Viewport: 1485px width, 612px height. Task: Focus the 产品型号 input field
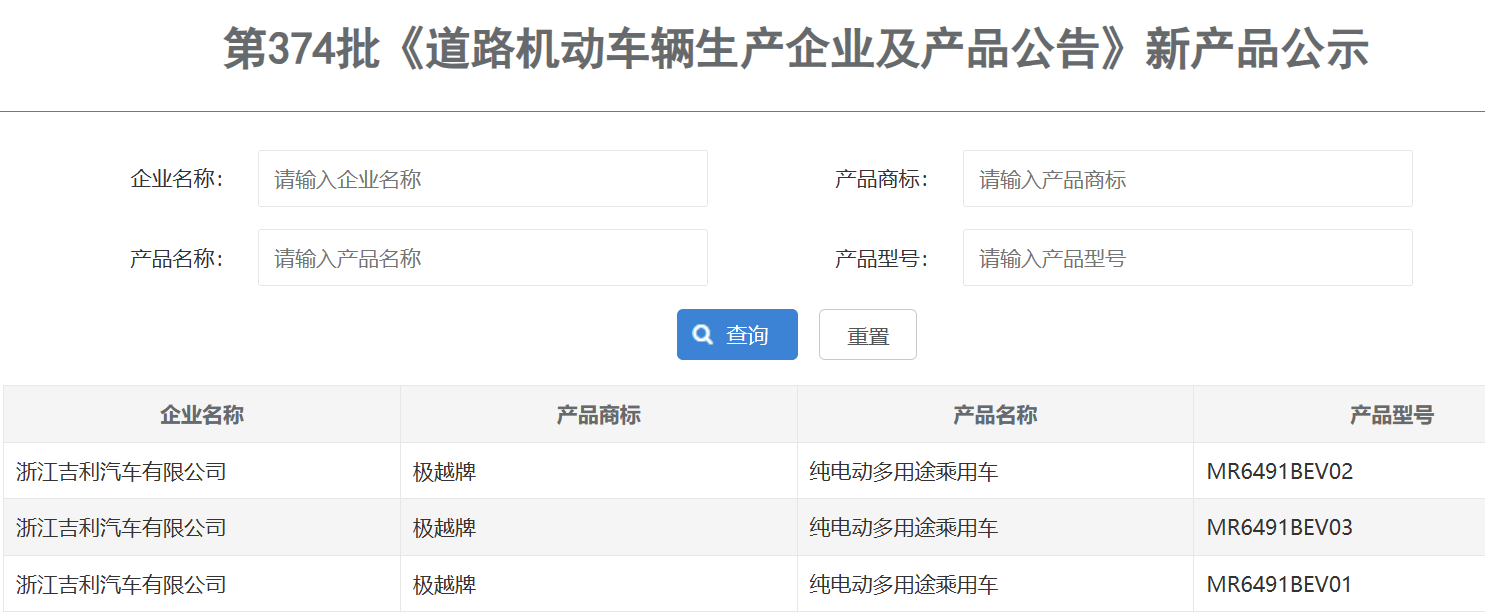point(1187,258)
